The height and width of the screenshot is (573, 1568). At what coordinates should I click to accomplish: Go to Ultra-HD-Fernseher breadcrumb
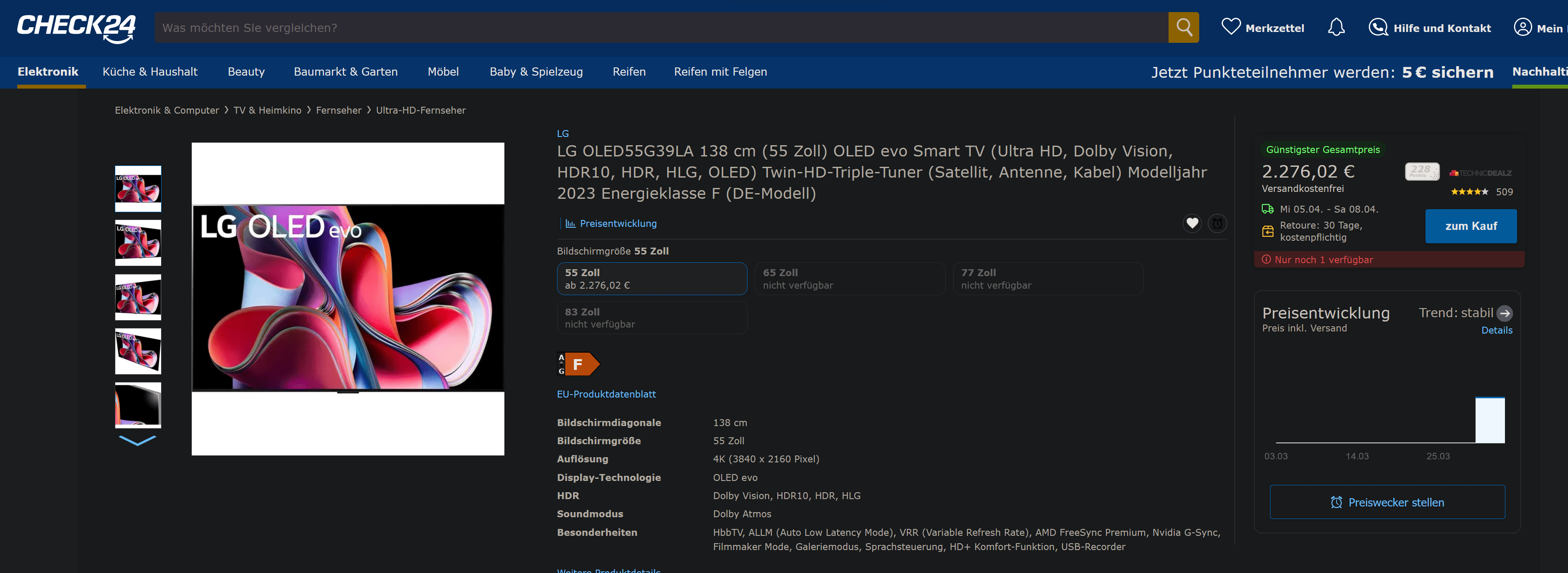421,110
